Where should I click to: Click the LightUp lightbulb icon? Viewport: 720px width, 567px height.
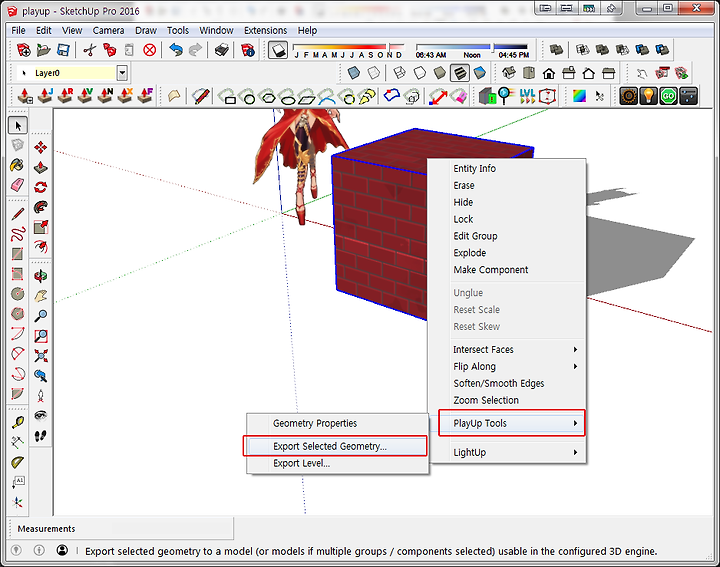coord(648,96)
